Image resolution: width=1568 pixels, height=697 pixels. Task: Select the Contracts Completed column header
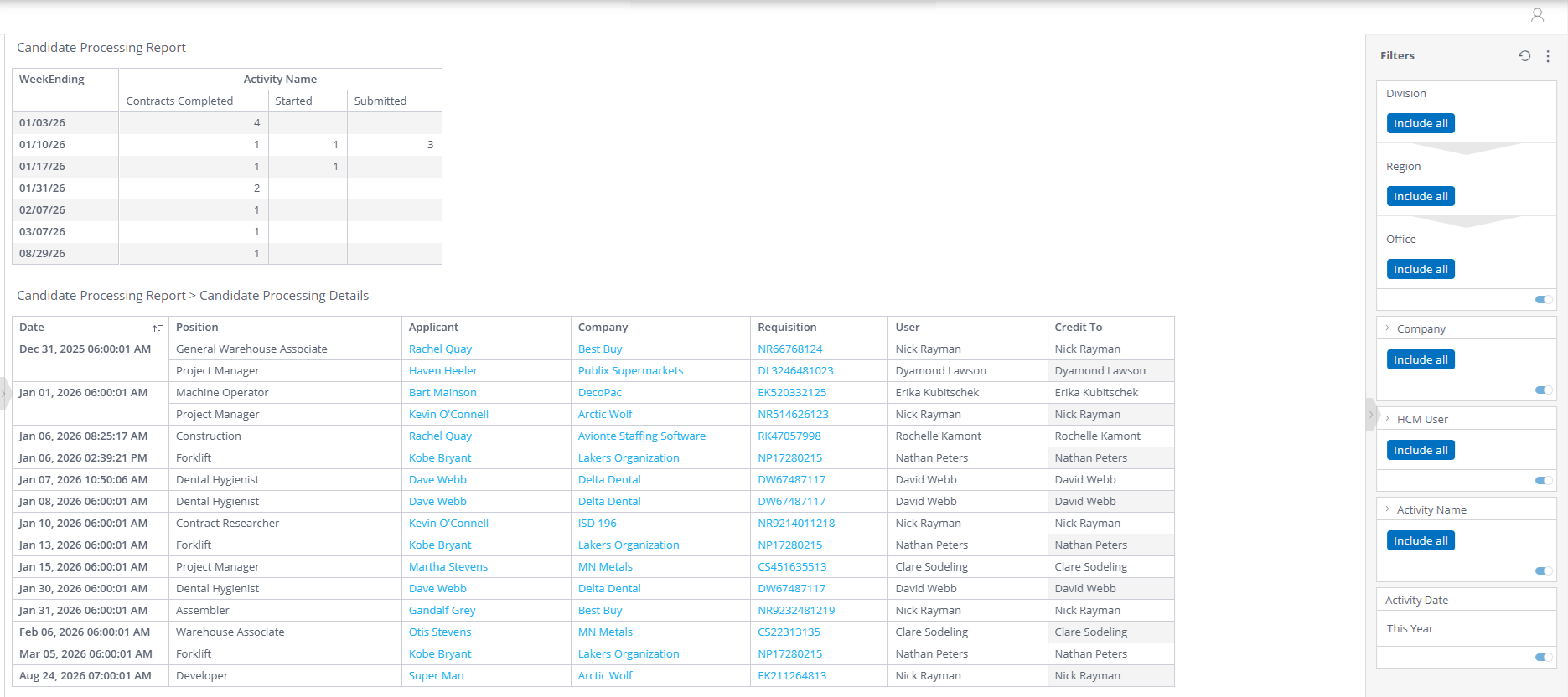pos(194,101)
